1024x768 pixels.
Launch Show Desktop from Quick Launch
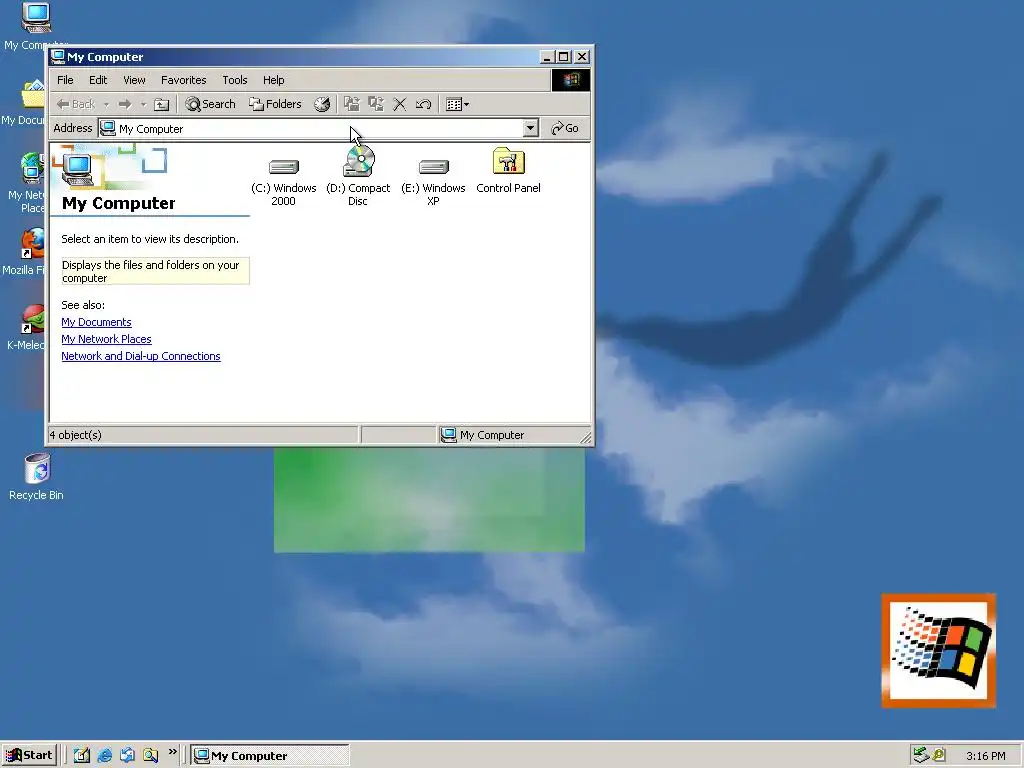coord(82,755)
